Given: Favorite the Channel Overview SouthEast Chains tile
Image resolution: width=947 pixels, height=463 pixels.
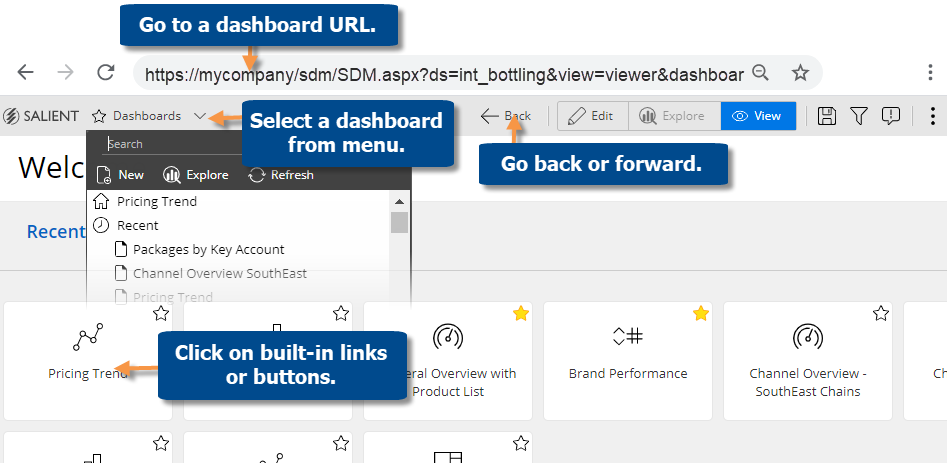Looking at the screenshot, I should click(880, 314).
